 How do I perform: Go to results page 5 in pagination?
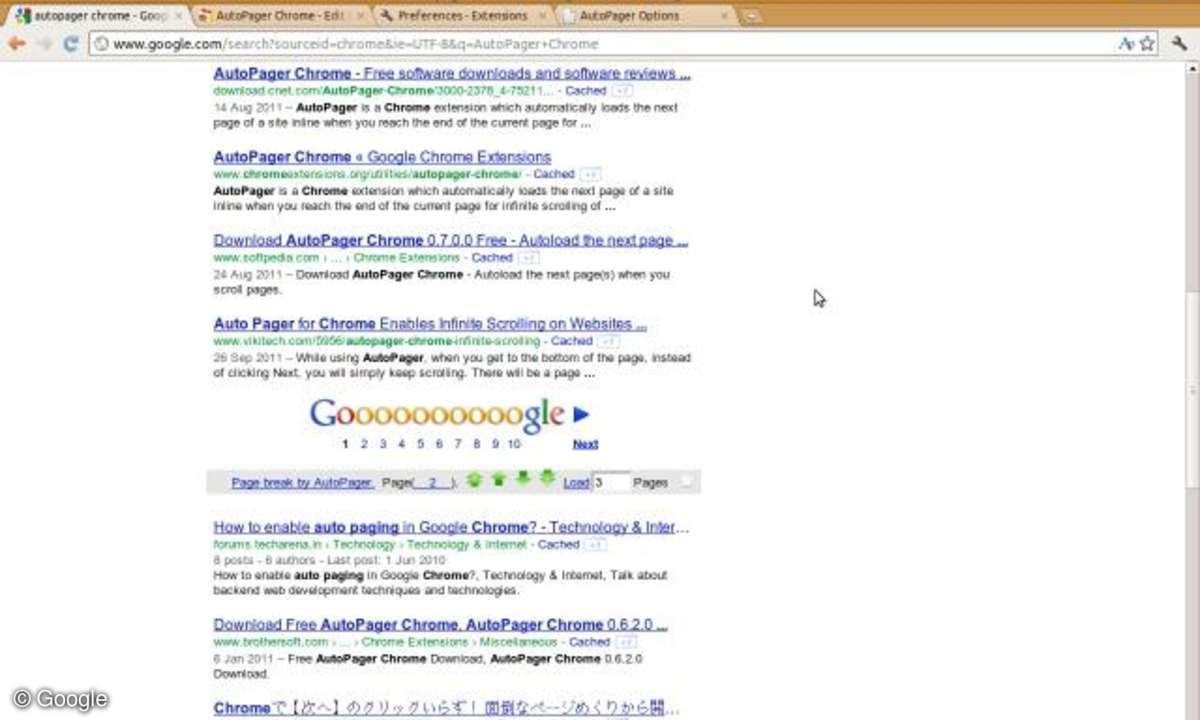(421, 444)
